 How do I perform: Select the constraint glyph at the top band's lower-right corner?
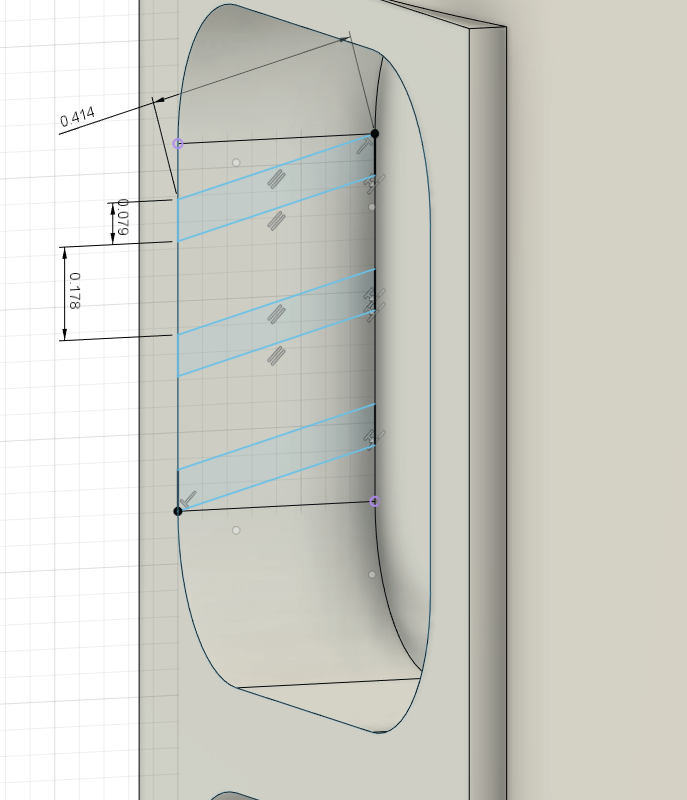pos(374,183)
